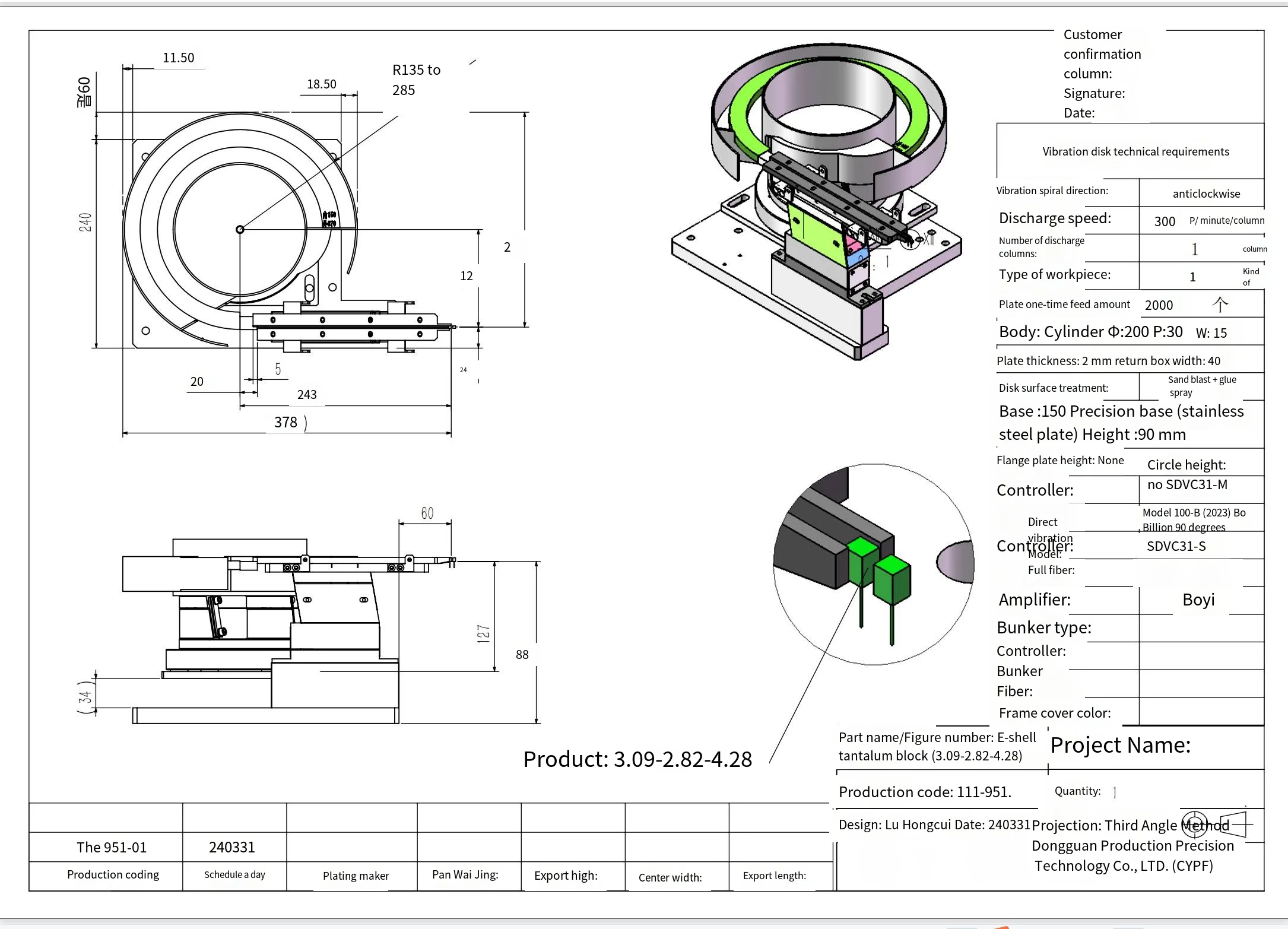Click the Date field under customer confirmation

pos(1079,113)
